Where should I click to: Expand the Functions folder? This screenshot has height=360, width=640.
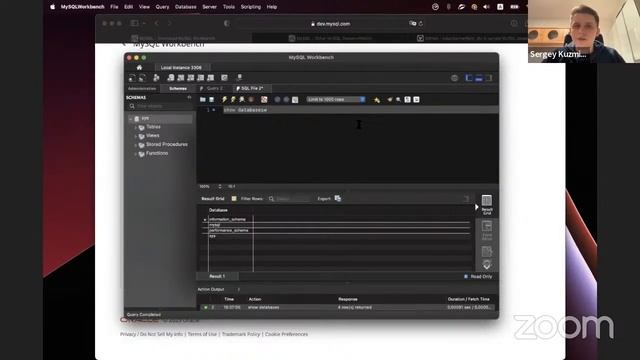click(136, 154)
